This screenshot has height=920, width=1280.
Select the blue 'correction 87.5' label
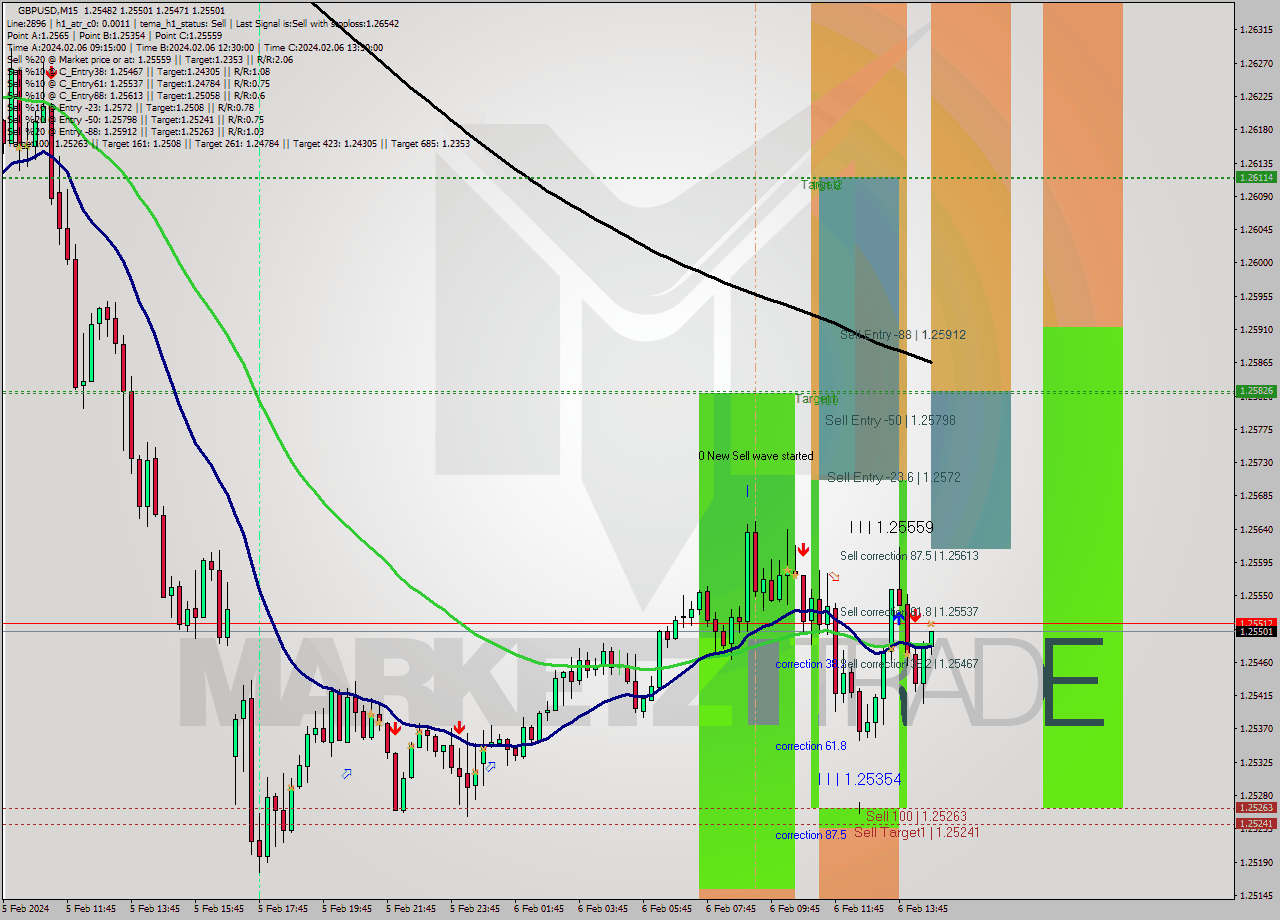811,835
